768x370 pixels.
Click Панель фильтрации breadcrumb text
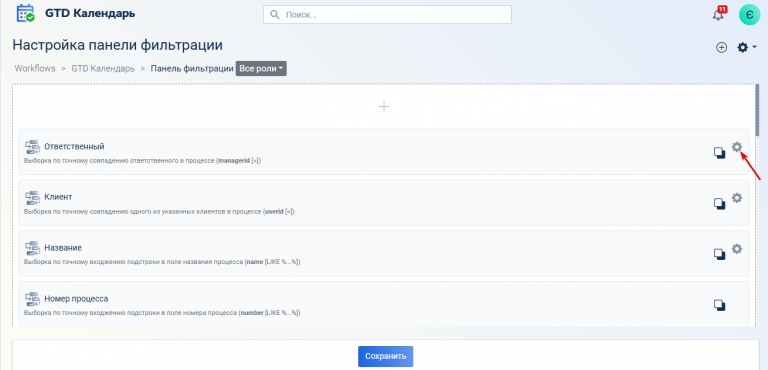(192, 69)
